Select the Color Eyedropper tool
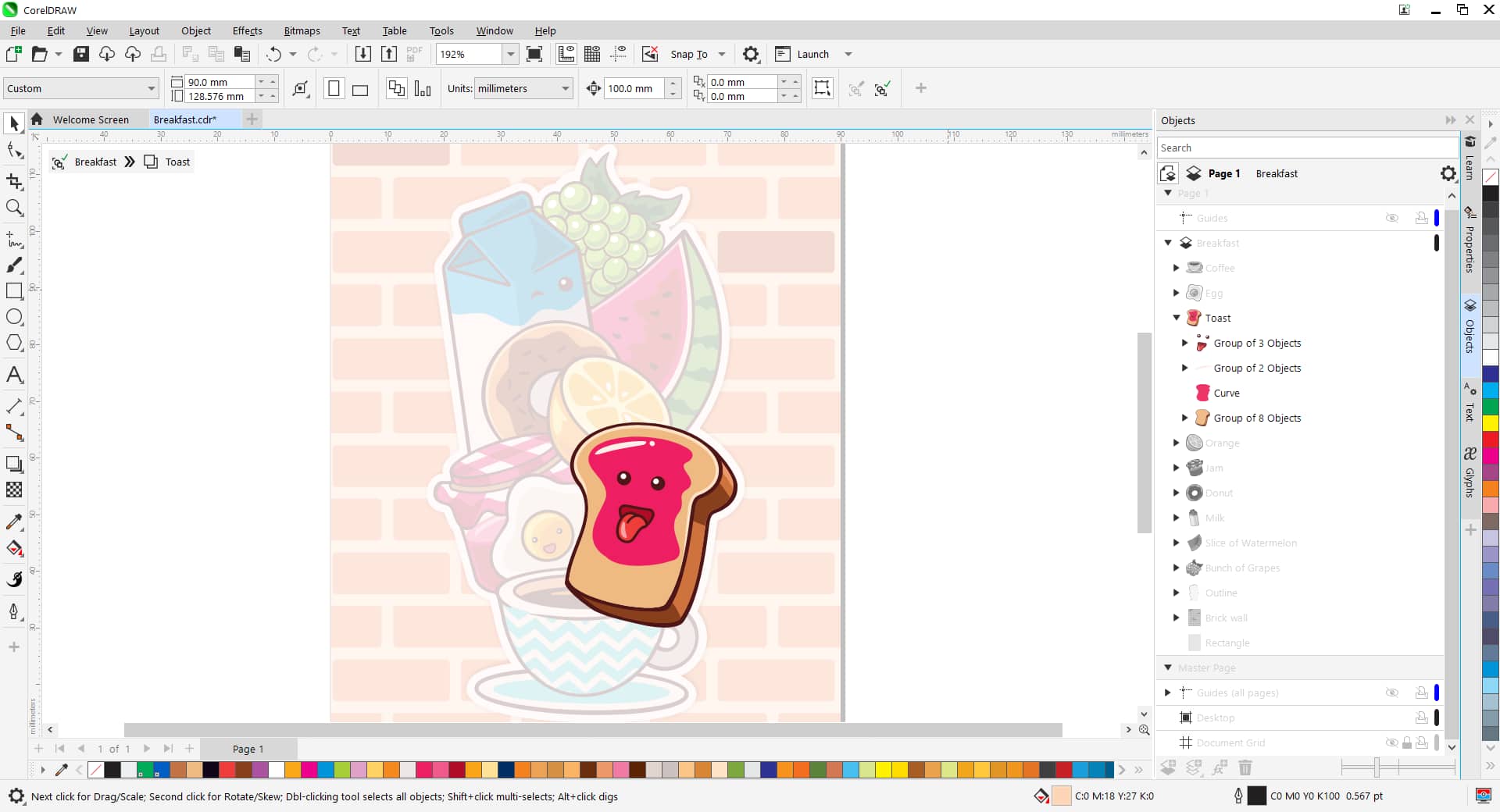The image size is (1500, 812). 14,522
